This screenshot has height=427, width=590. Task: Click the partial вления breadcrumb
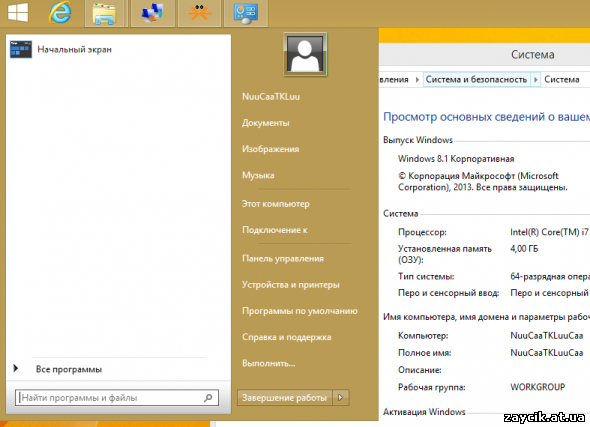(x=394, y=79)
